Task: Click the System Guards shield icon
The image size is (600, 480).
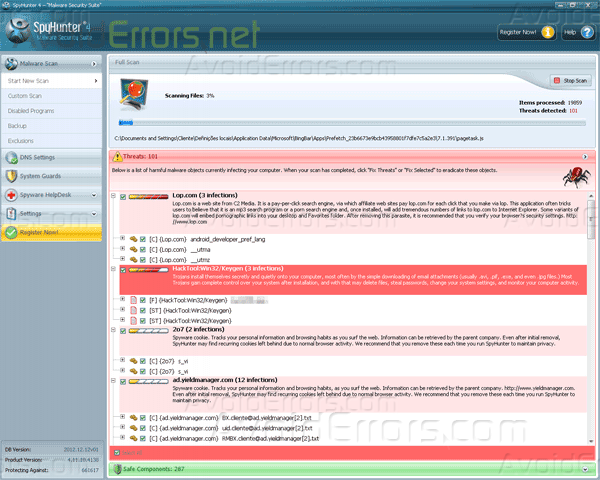Action: tap(11, 176)
